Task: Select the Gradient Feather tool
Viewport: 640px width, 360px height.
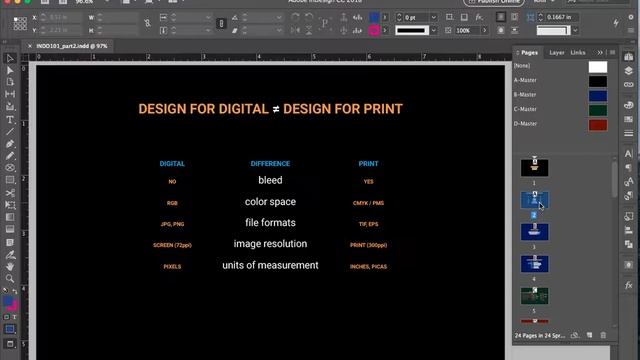Action: (10, 229)
